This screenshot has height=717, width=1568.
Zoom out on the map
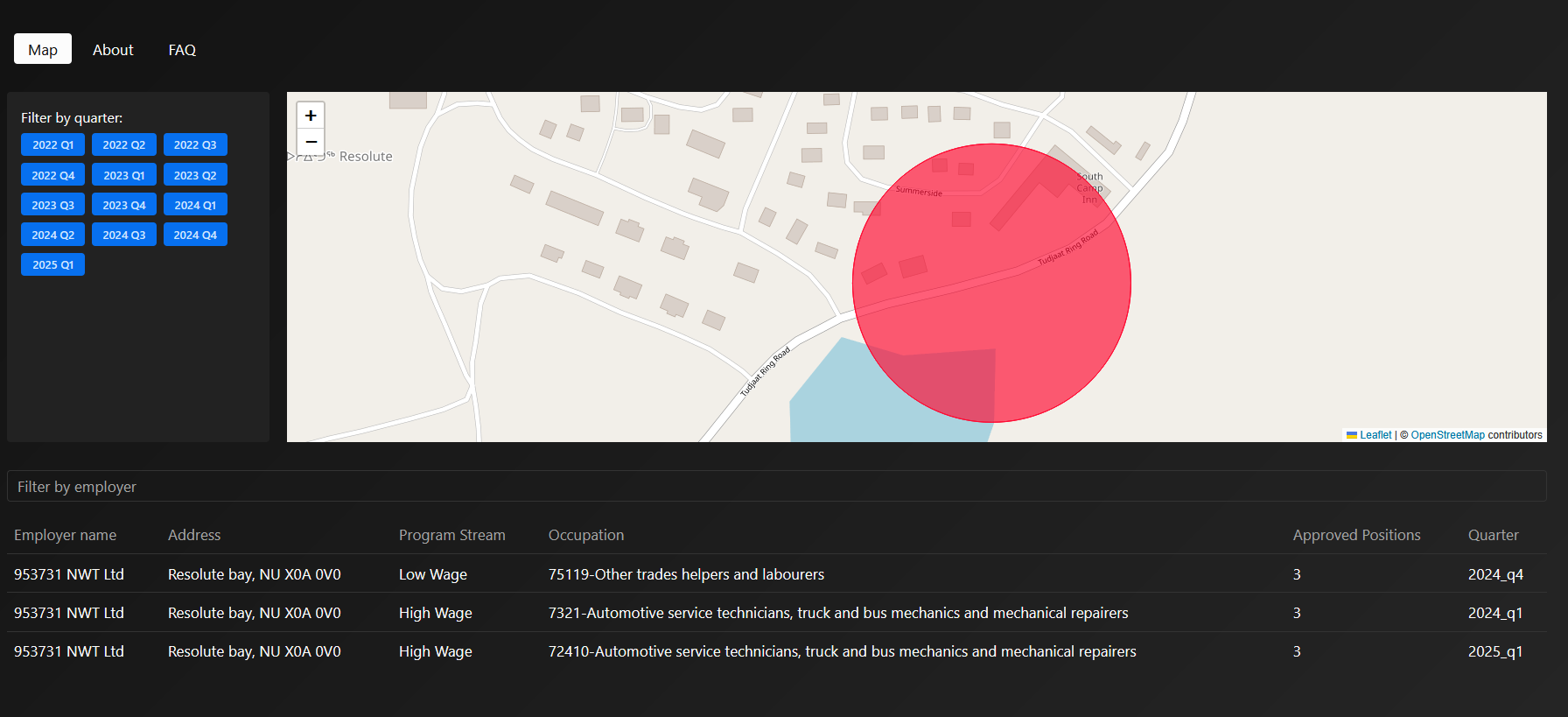[311, 142]
